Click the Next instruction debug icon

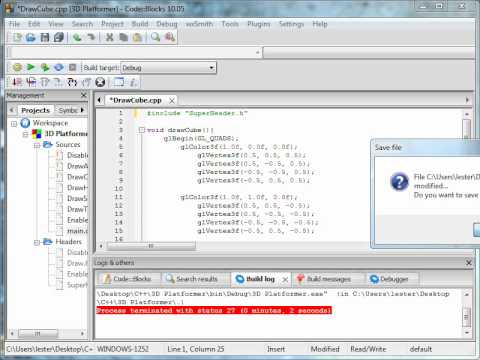(x=58, y=82)
